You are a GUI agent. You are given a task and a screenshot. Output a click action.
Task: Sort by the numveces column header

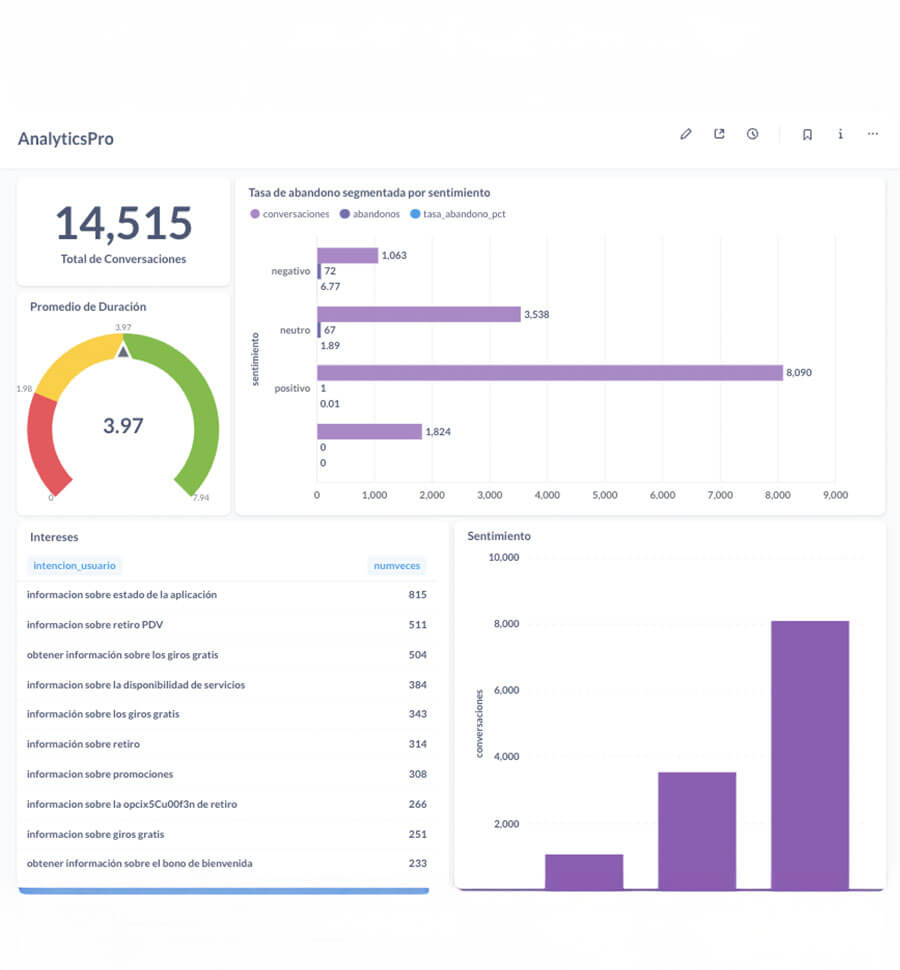(x=397, y=566)
